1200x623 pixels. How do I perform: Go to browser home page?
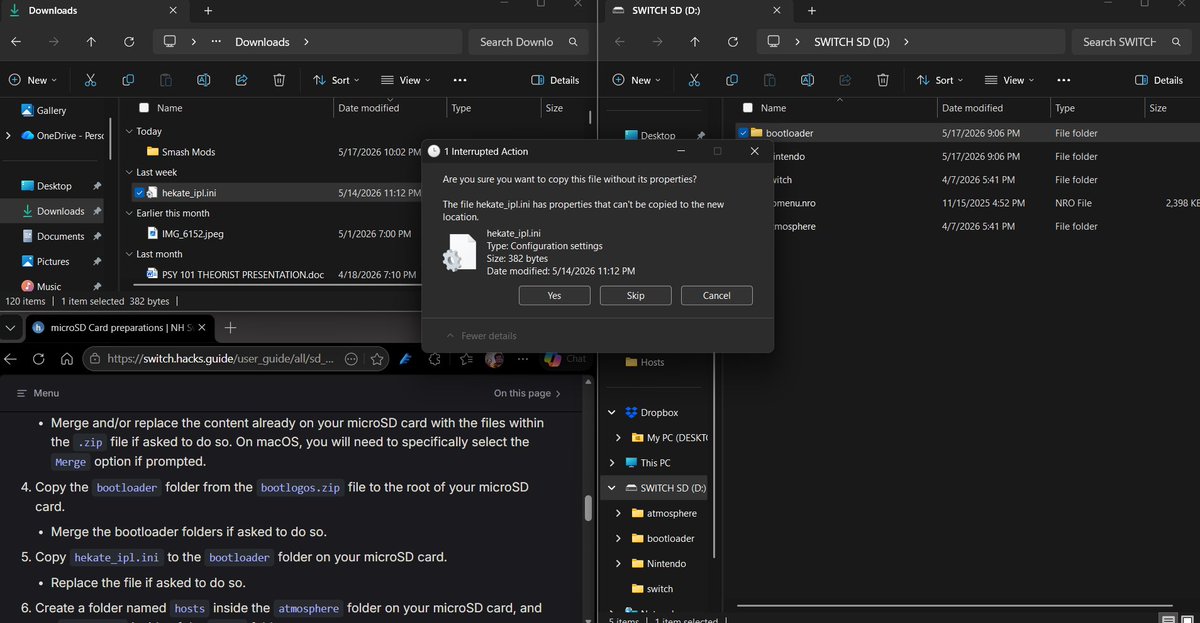(66, 358)
